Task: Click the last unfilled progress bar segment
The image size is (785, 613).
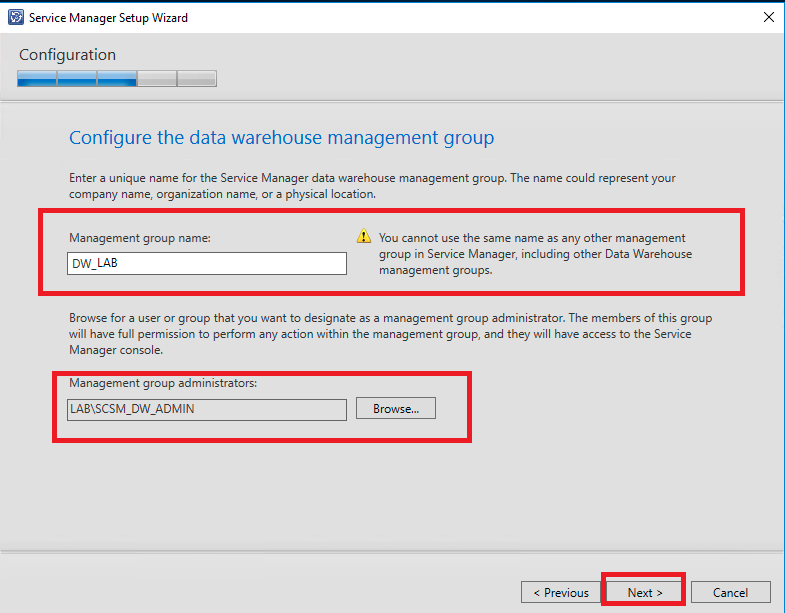Action: [197, 79]
